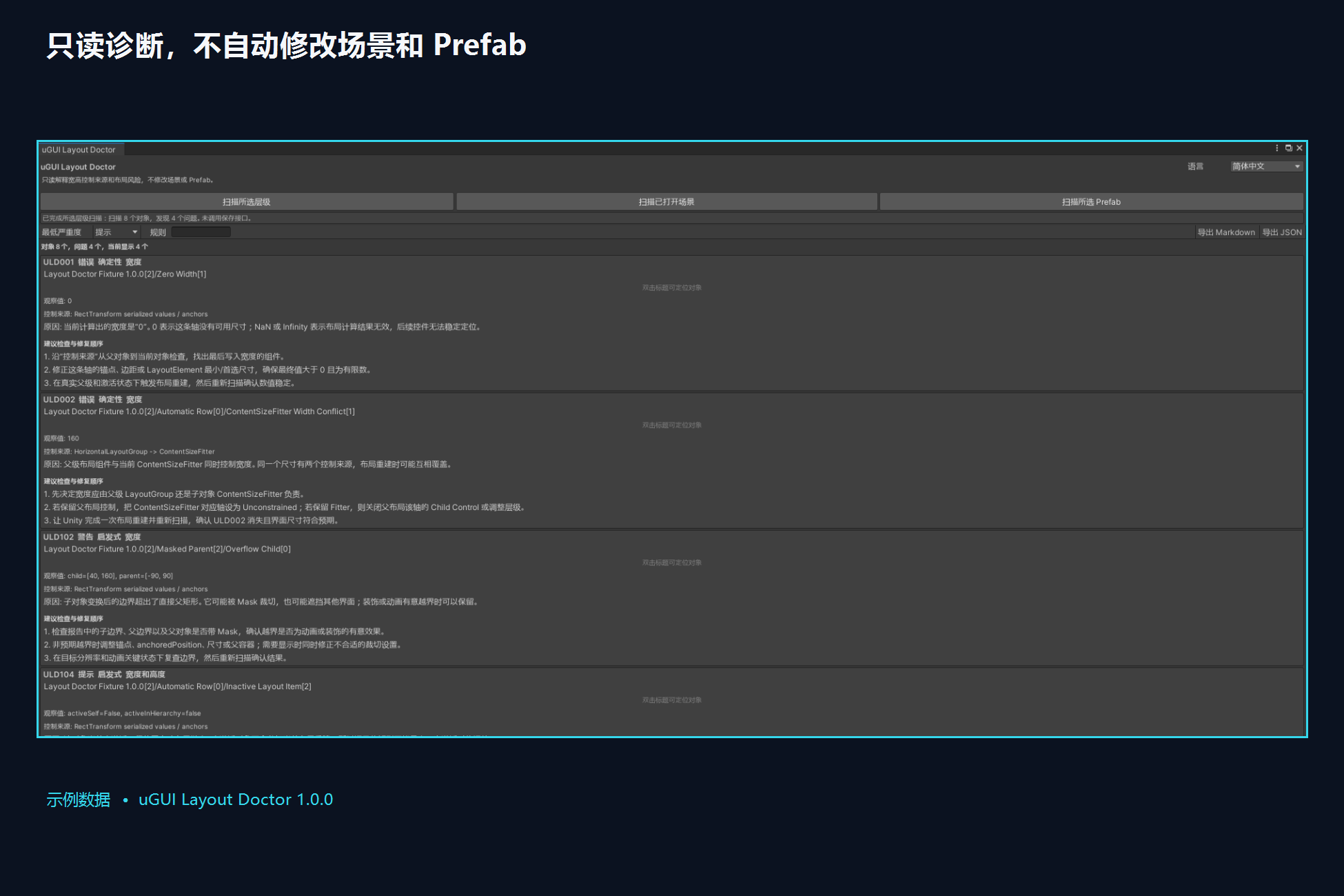Click the 语言 label

[x=1195, y=166]
